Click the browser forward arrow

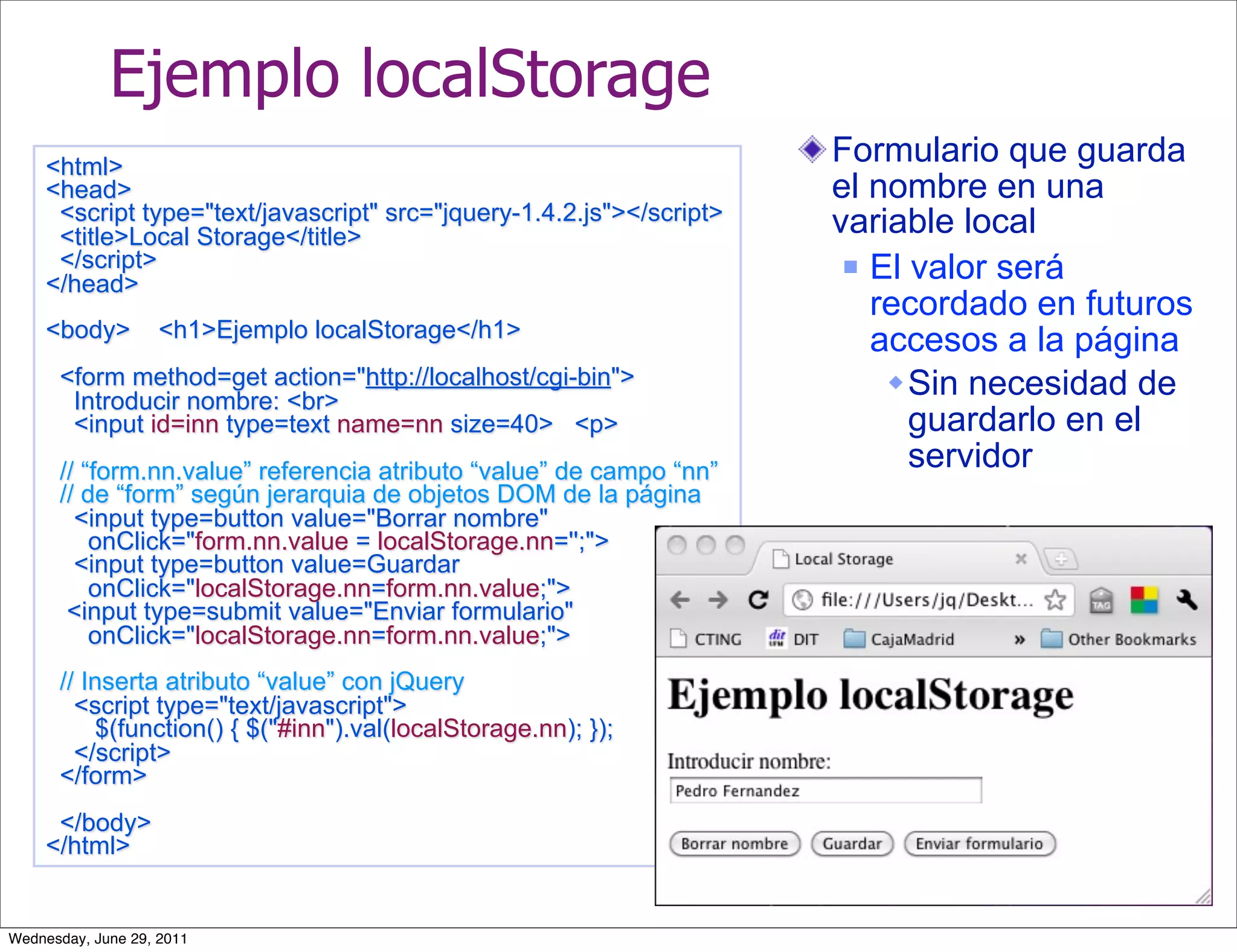[x=718, y=600]
